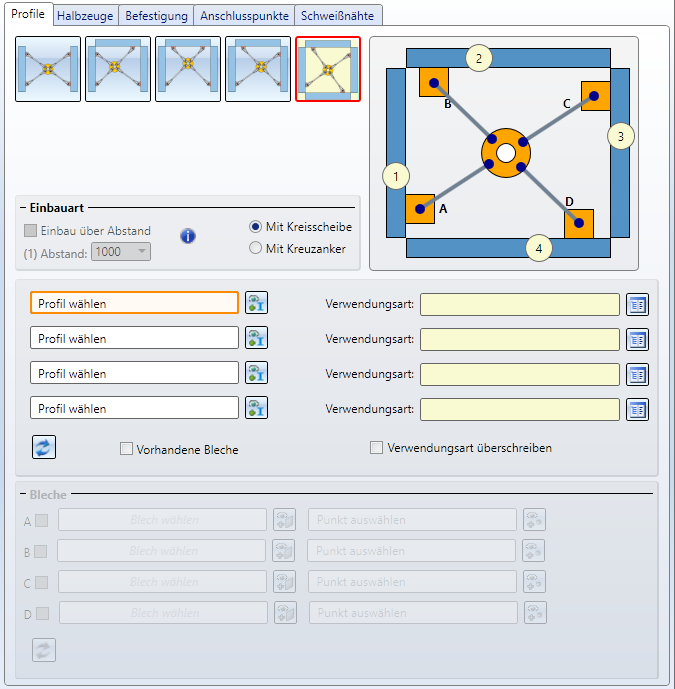This screenshot has height=689, width=675.
Task: Click third Verwendungsart yellow field
Action: tap(520, 375)
